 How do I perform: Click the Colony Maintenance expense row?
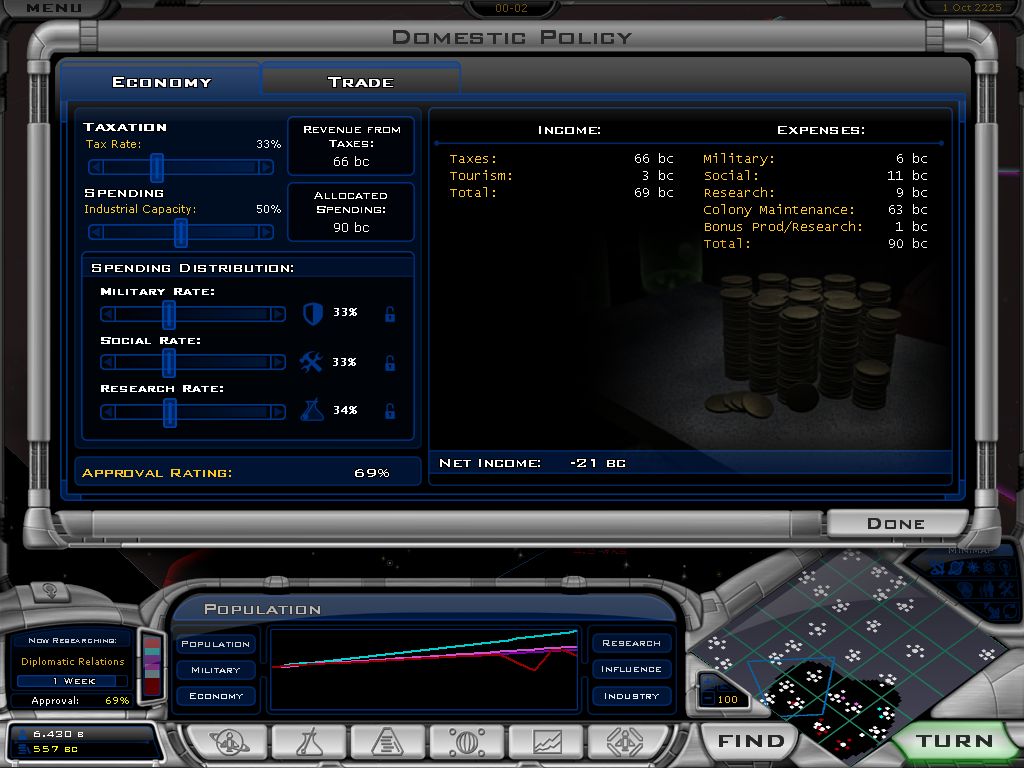coord(815,210)
